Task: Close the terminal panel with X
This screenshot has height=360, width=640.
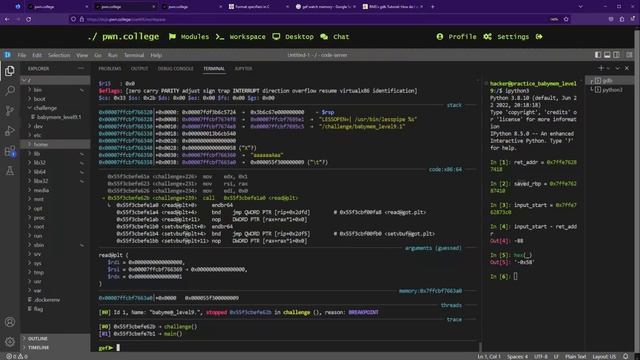Action: click(627, 69)
